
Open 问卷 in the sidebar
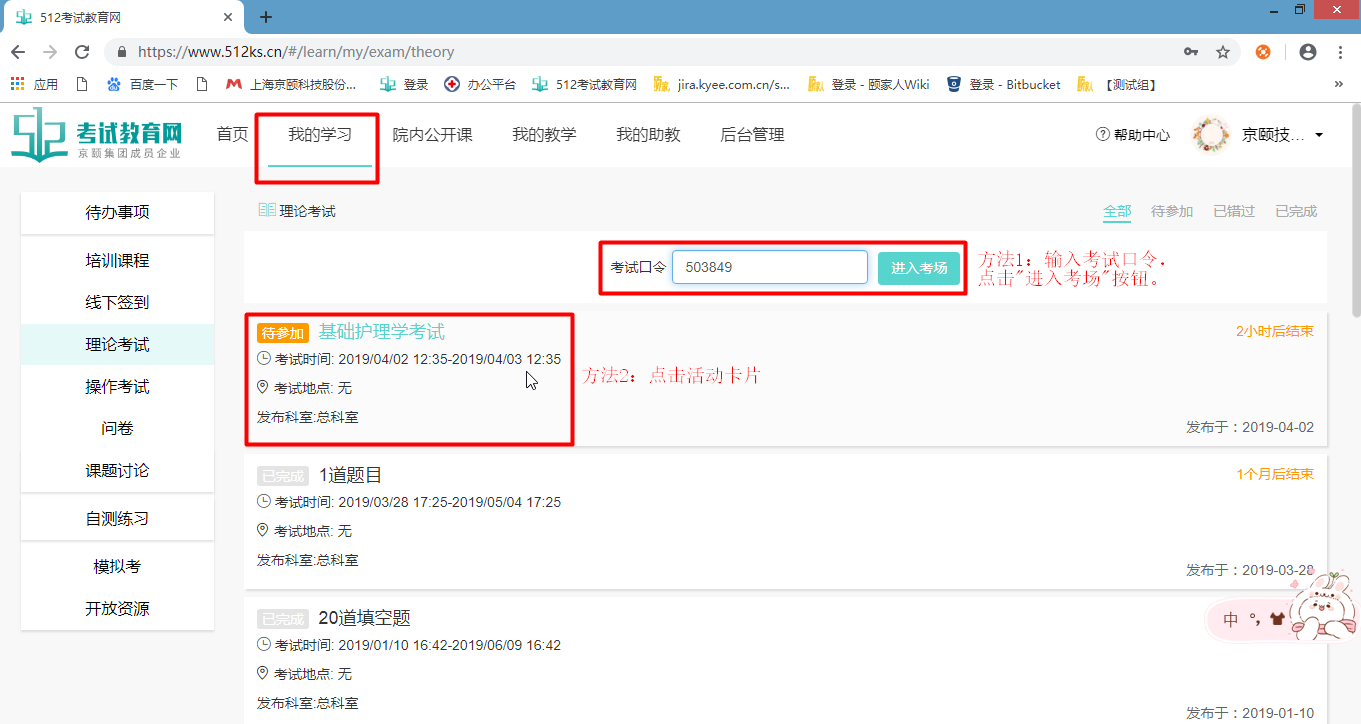tap(117, 428)
